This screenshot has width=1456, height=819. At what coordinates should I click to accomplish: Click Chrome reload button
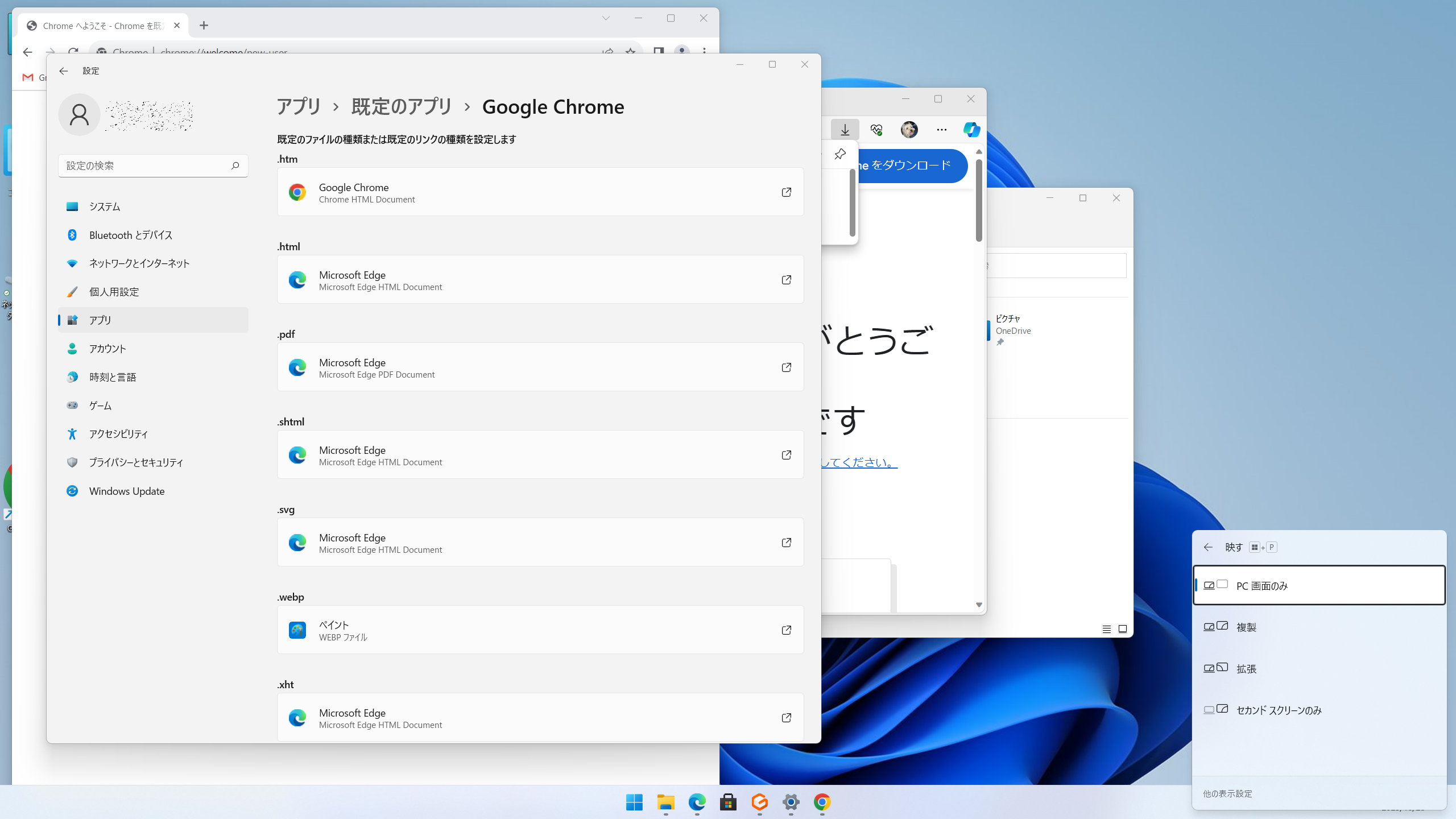click(x=73, y=52)
